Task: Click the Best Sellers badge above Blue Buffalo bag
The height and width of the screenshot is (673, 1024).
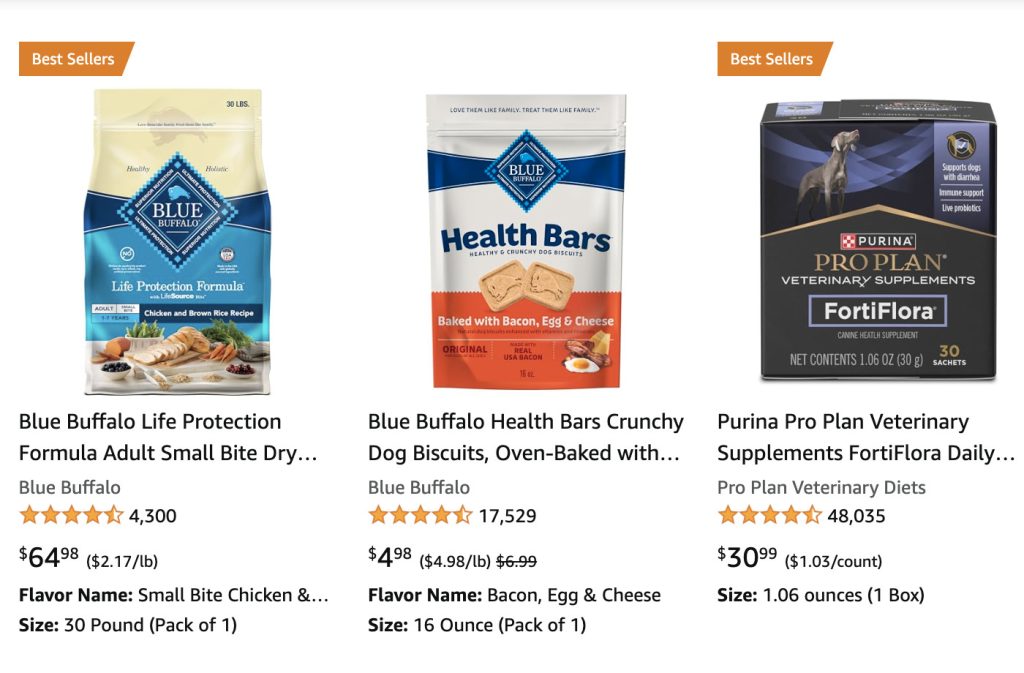Action: click(74, 59)
